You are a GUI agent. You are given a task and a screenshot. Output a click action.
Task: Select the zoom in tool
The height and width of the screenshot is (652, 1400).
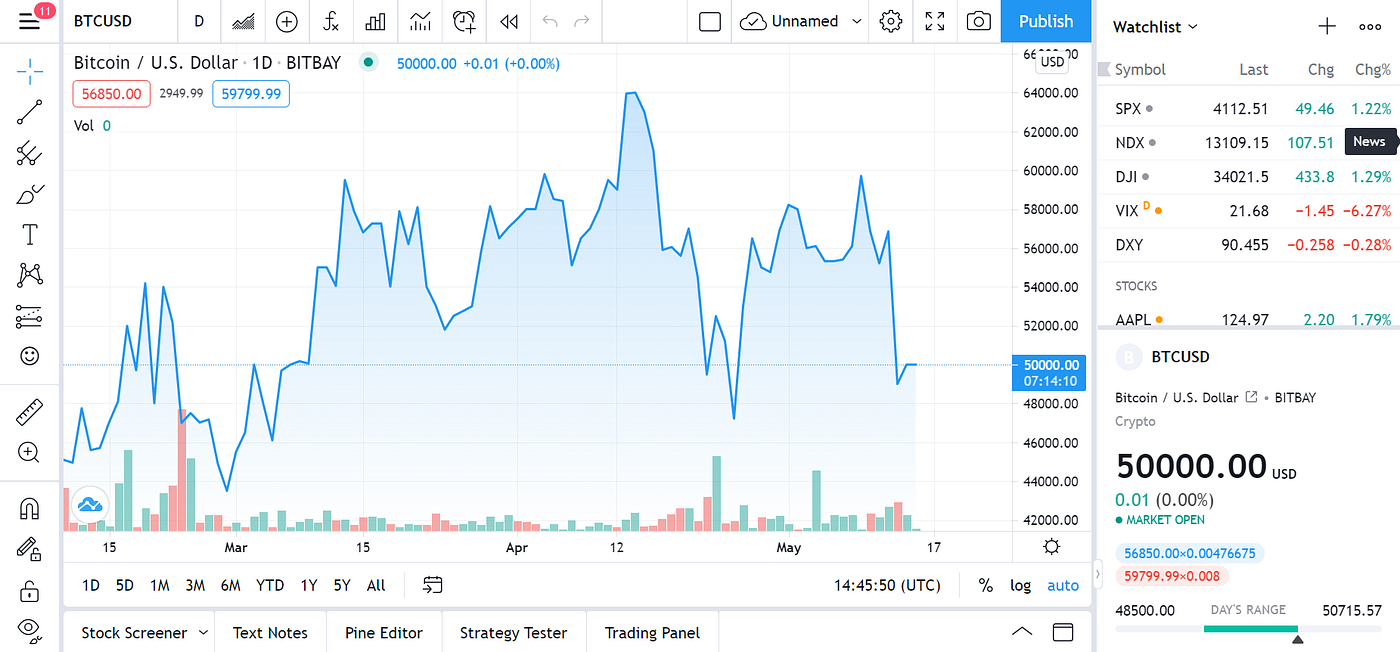tap(30, 452)
